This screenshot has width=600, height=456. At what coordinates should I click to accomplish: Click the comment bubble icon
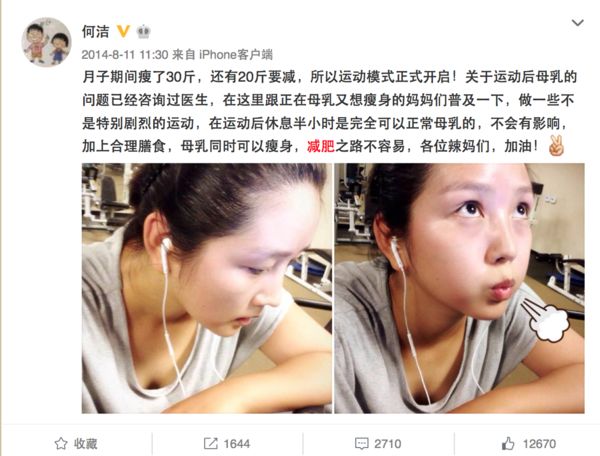[362, 444]
